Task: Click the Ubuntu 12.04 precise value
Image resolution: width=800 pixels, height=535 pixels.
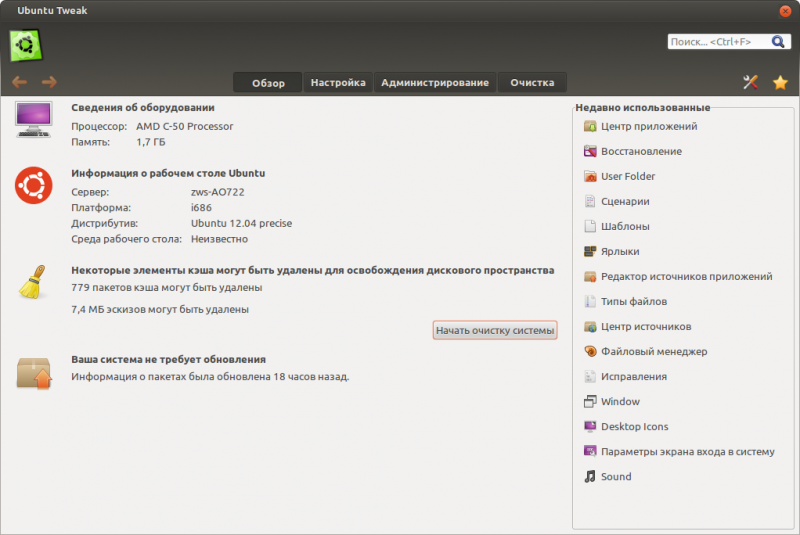Action: [241, 223]
